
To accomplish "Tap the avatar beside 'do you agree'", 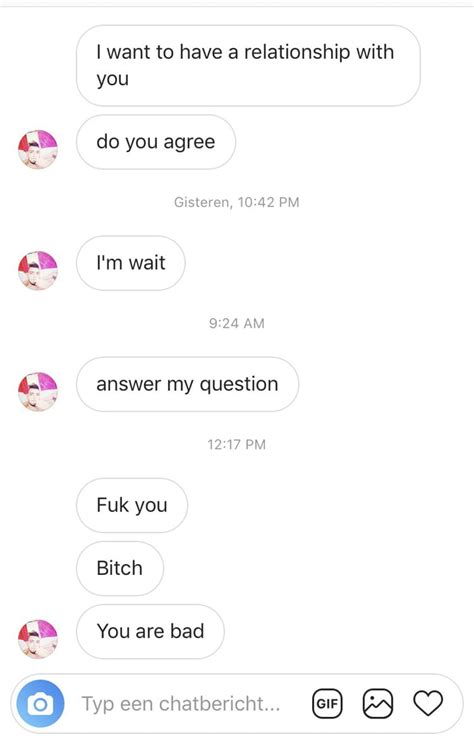I will click(38, 149).
